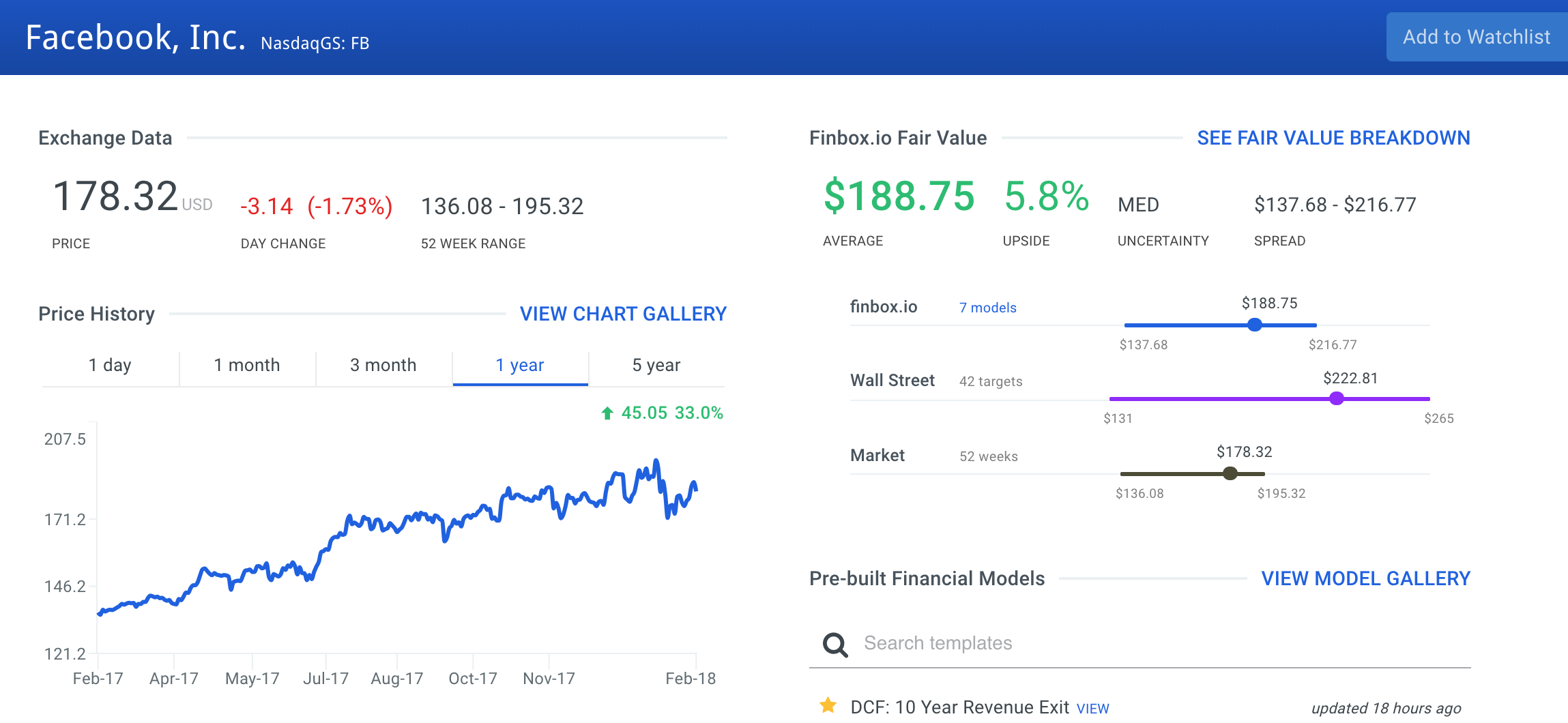Click the dark Market price slider dot
Viewport: 1568px width, 723px height.
[x=1230, y=473]
